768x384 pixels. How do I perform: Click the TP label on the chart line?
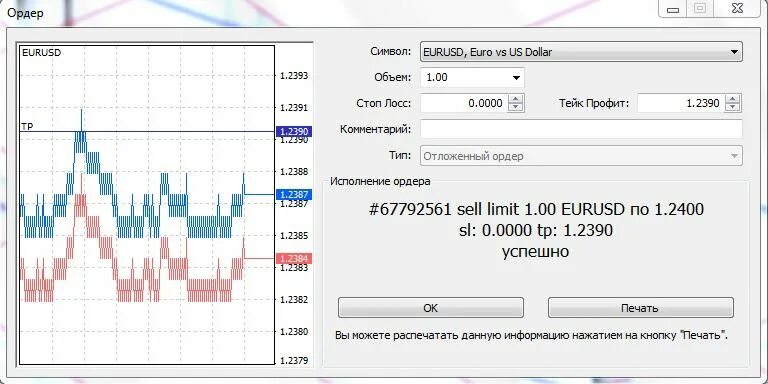27,126
